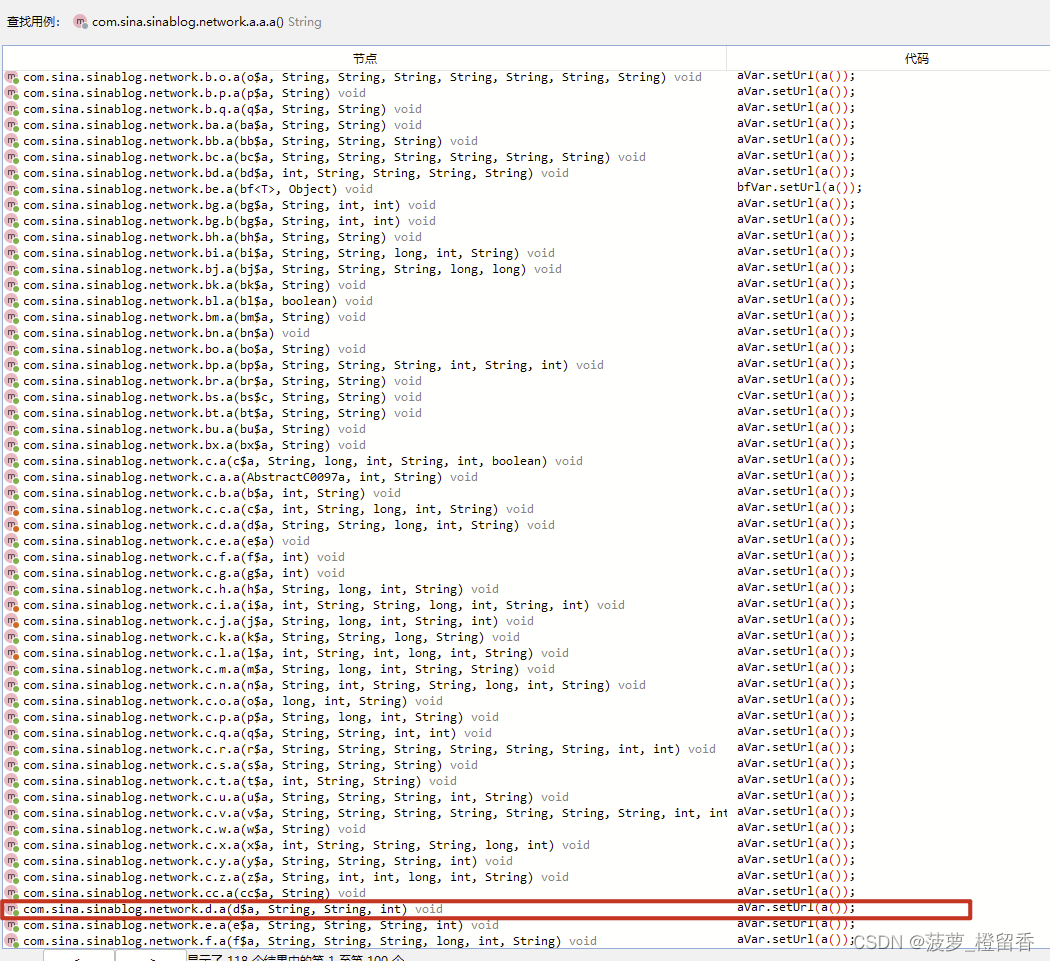The height and width of the screenshot is (961, 1050).
Task: Select the network.c.f.a(f$a, int) row
Action: click(526, 558)
